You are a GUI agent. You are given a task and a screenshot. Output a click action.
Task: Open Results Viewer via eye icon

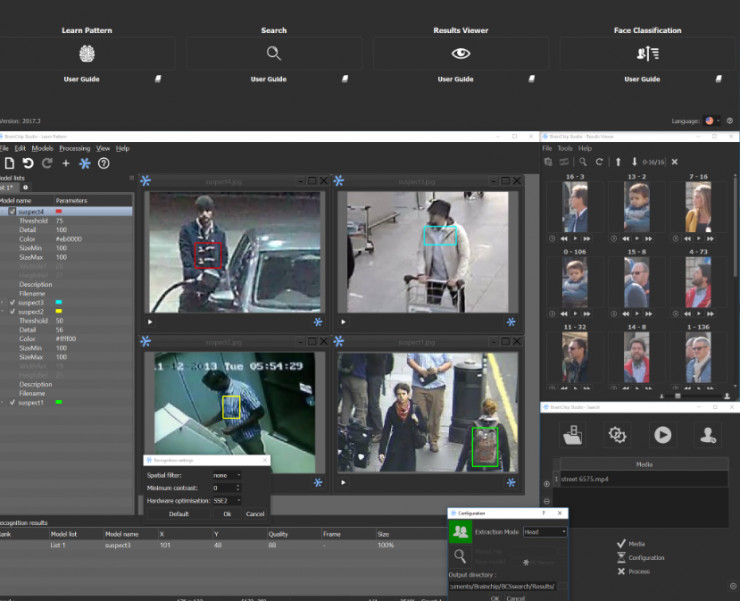pos(460,54)
